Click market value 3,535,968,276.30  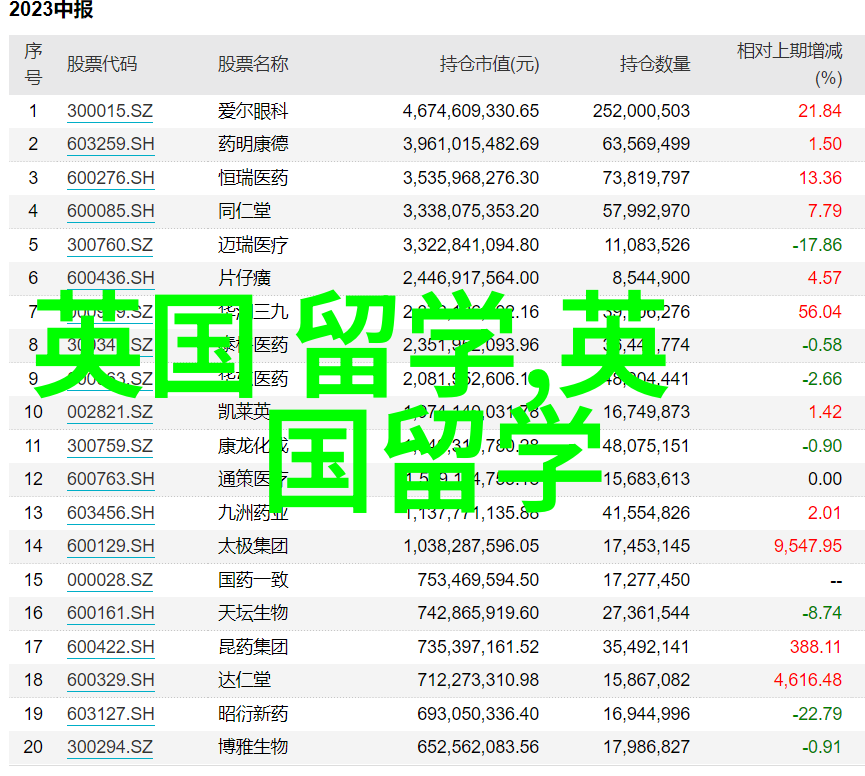471,178
